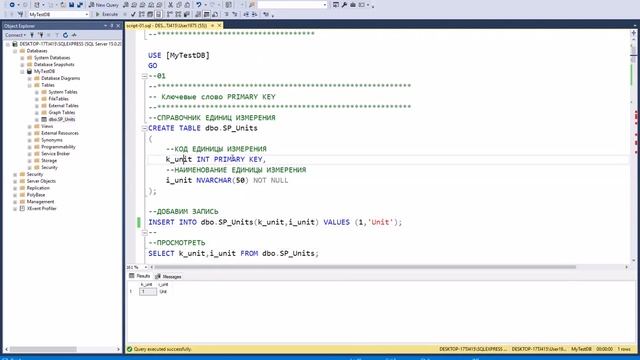Click the New Query toolbar button
640x360 pixels.
[x=104, y=5]
